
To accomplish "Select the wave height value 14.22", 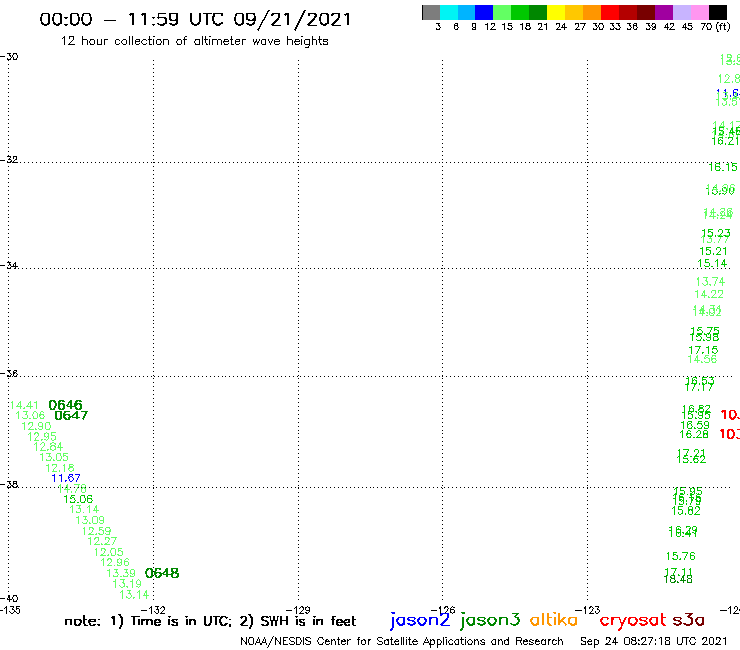I will point(709,294).
